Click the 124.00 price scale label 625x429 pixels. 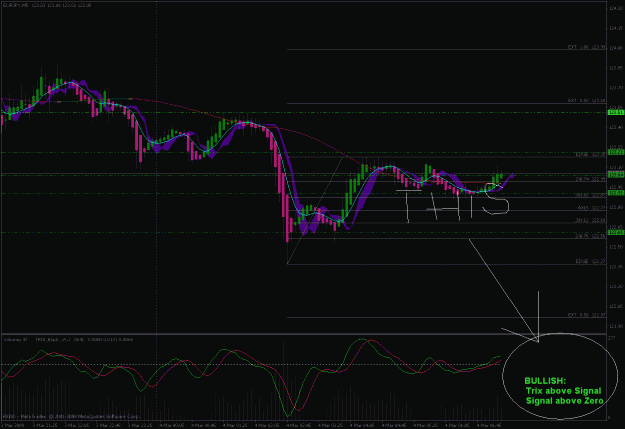click(615, 48)
